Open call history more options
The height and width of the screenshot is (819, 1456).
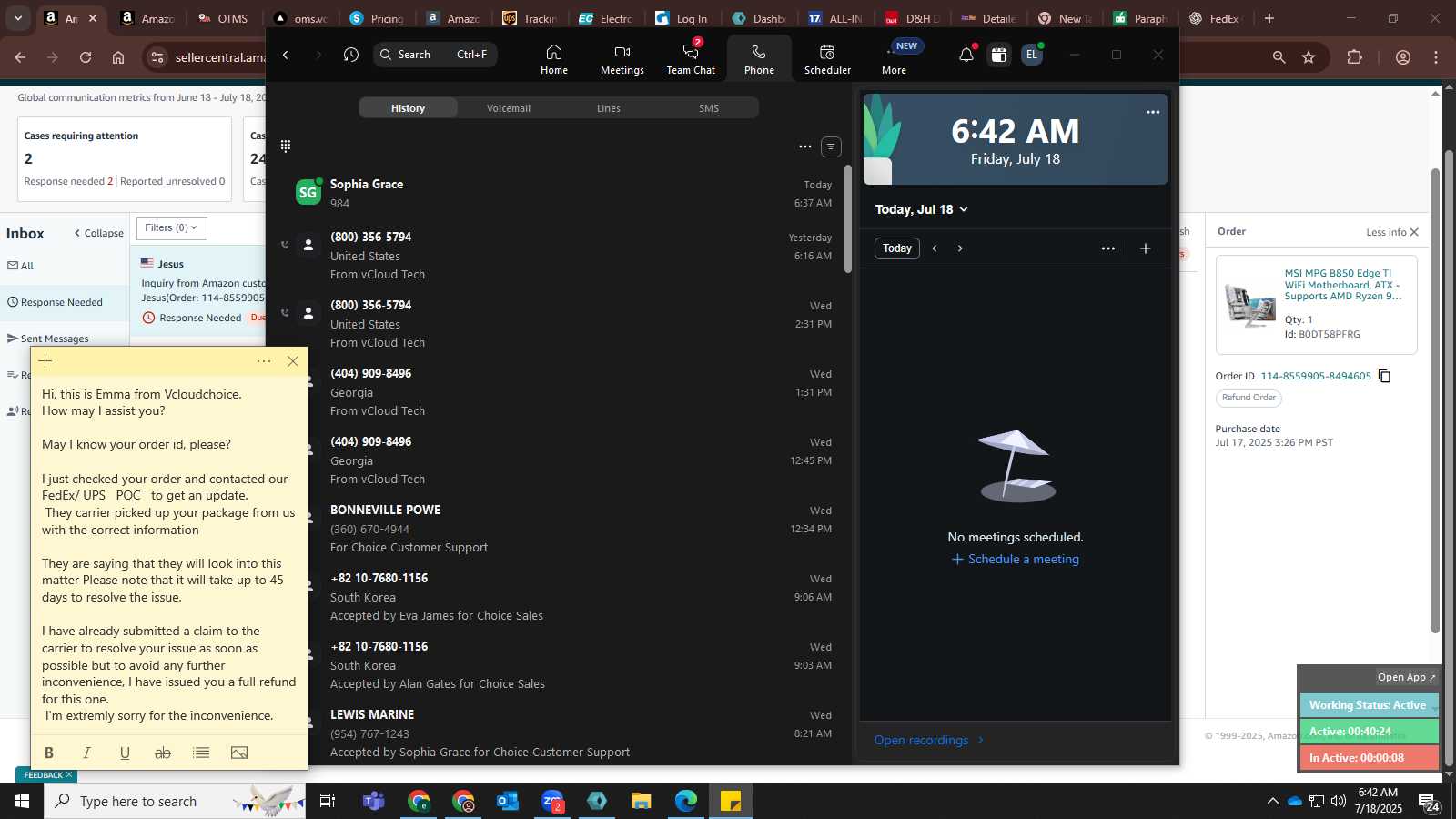[805, 147]
